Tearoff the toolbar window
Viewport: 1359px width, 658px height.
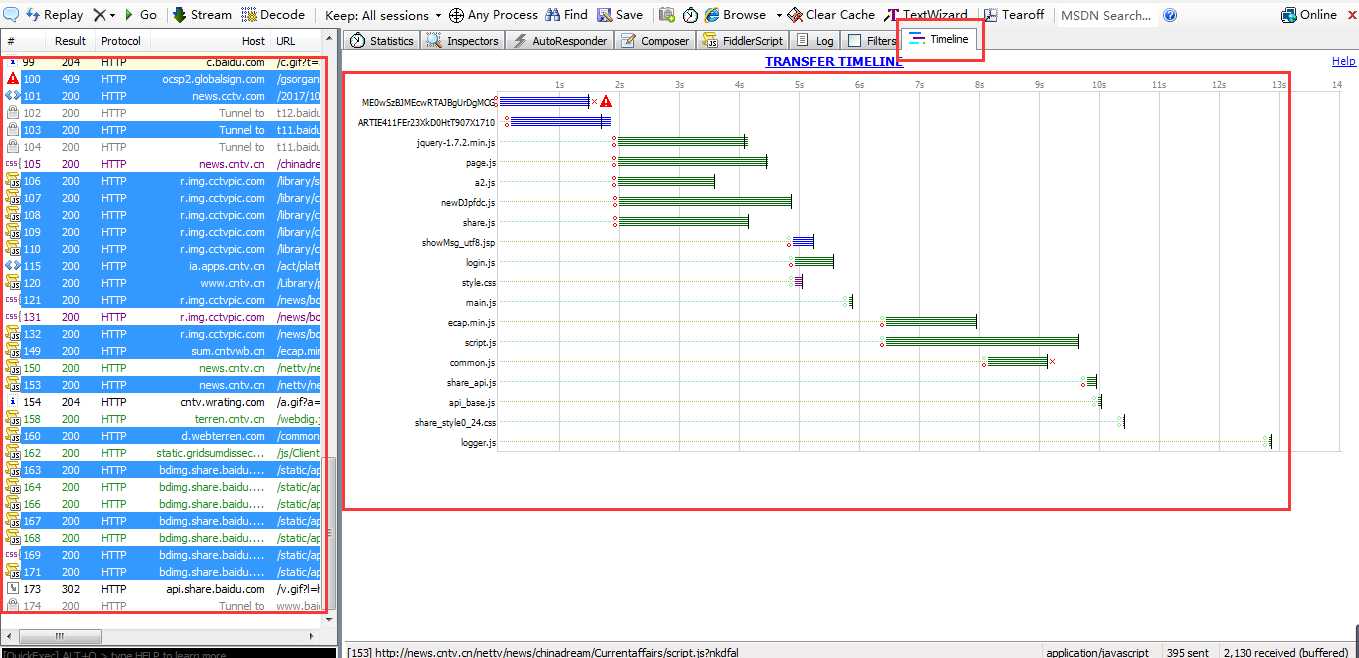(1013, 15)
